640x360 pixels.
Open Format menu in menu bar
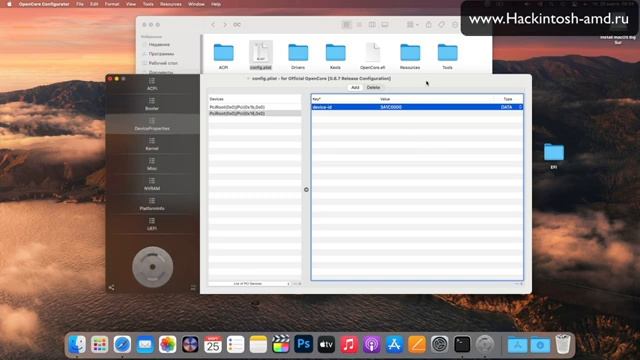pyautogui.click(x=112, y=4)
